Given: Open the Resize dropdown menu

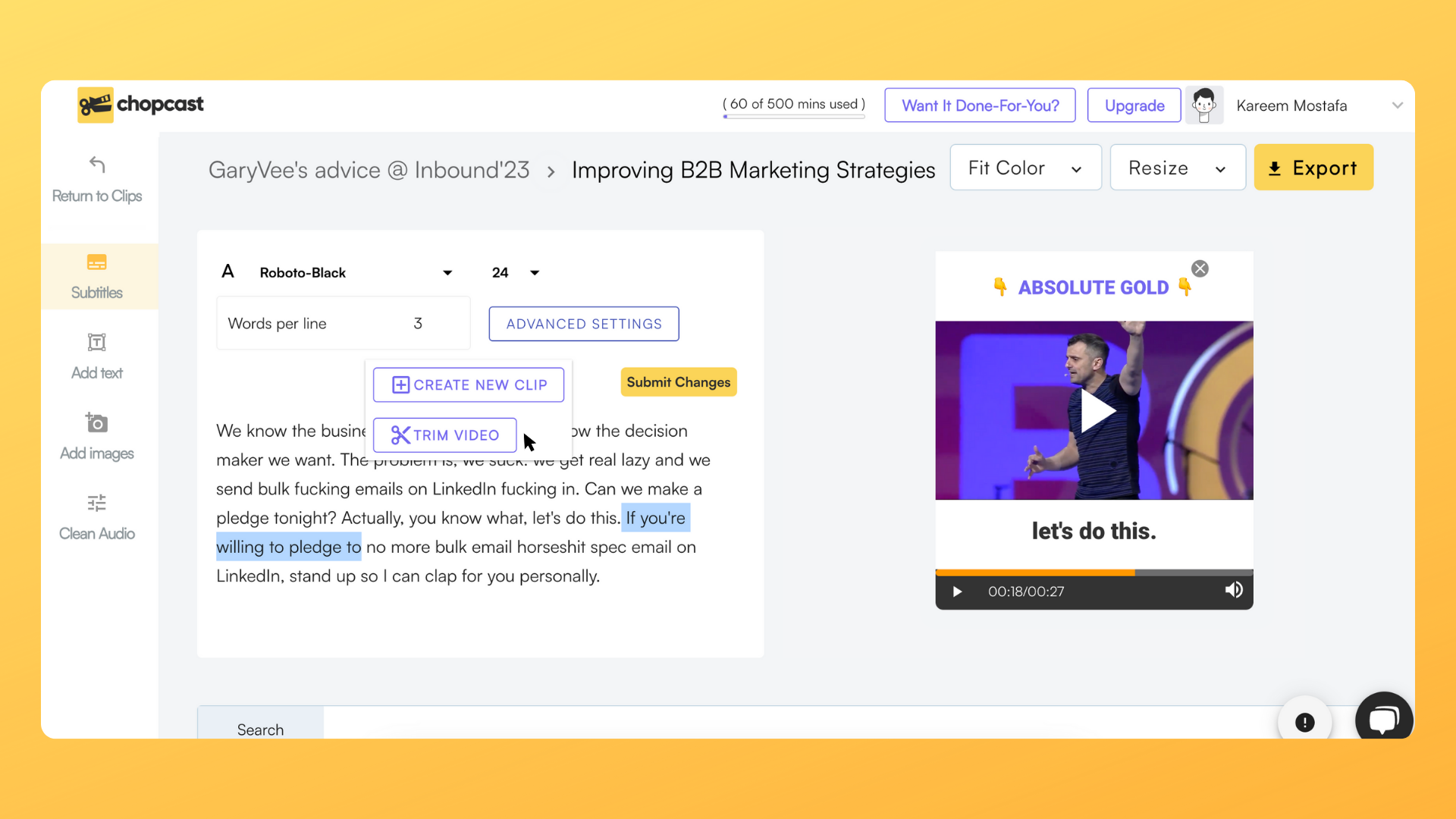Looking at the screenshot, I should (x=1177, y=168).
